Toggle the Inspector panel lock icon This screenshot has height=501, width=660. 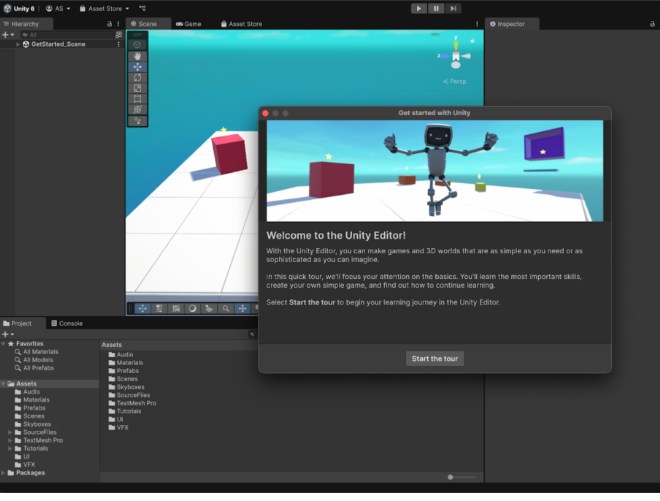(652, 24)
